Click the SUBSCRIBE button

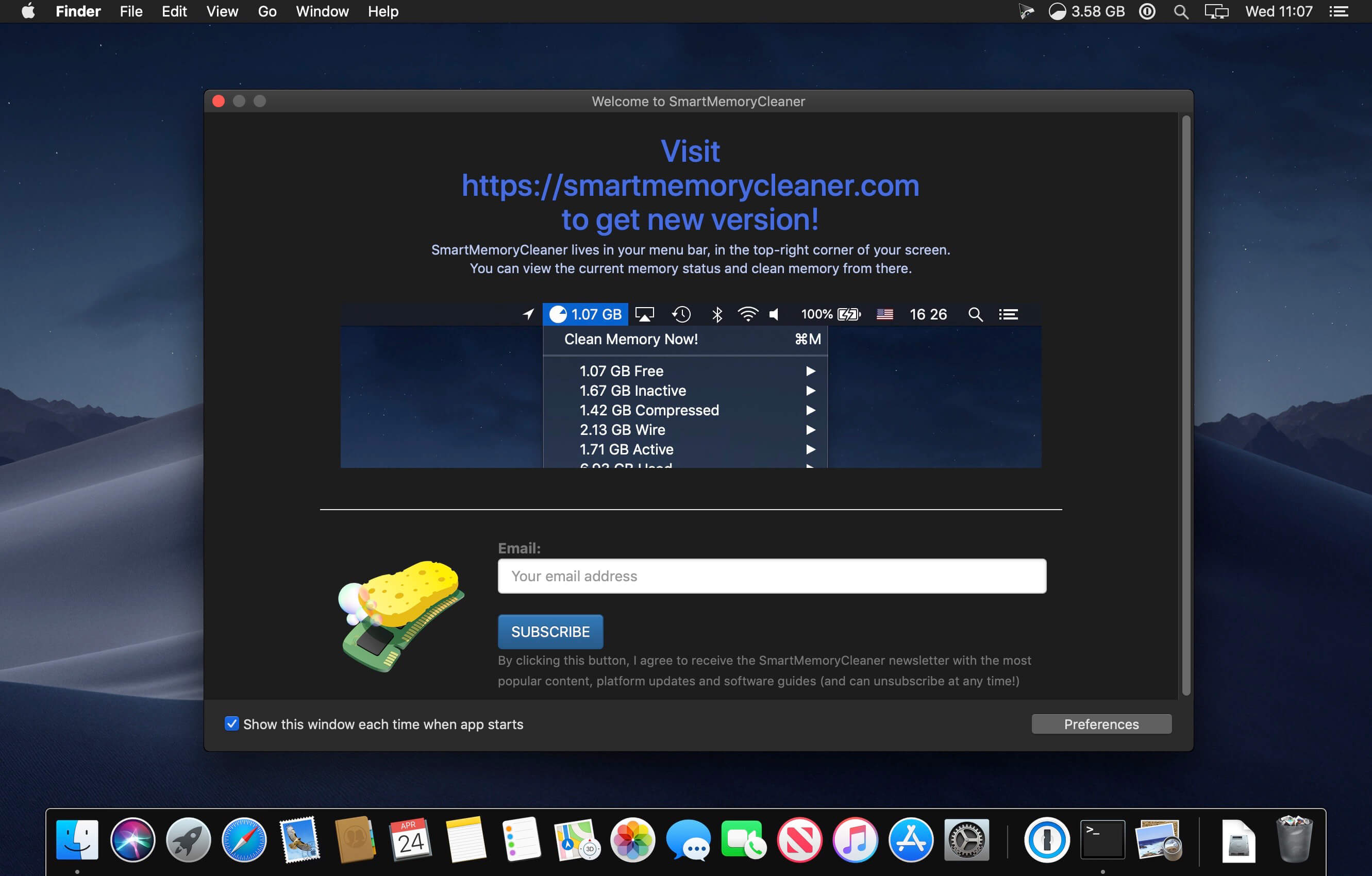[x=550, y=632]
